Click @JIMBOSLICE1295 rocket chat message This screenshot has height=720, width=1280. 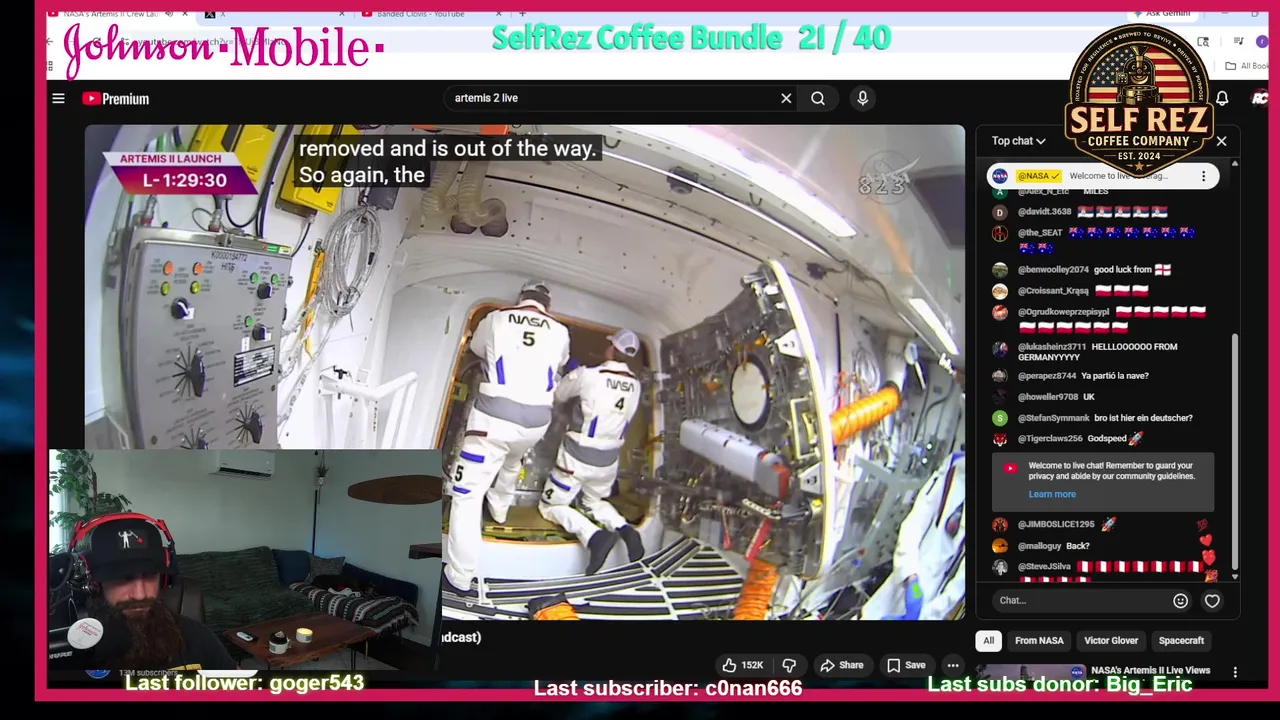point(1054,525)
